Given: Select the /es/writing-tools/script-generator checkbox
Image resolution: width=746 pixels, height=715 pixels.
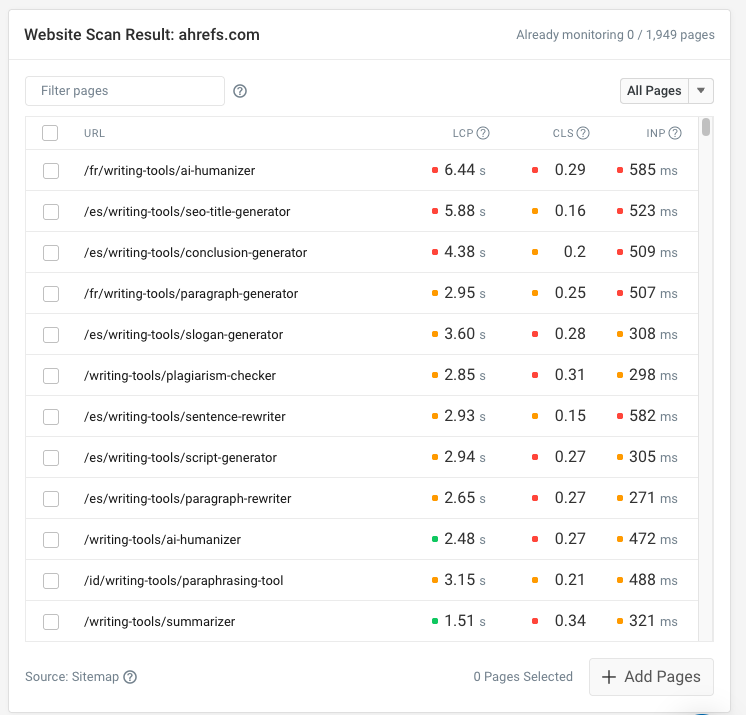Looking at the screenshot, I should [51, 458].
